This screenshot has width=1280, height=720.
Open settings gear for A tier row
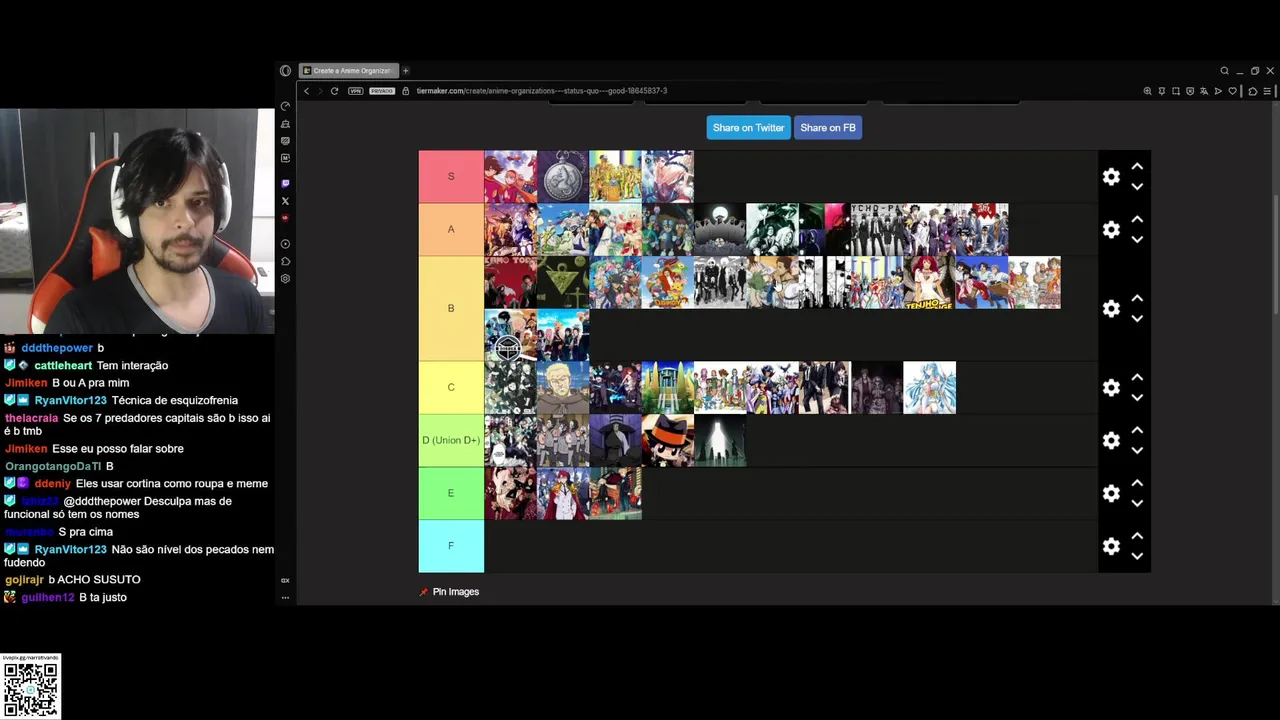pyautogui.click(x=1111, y=230)
